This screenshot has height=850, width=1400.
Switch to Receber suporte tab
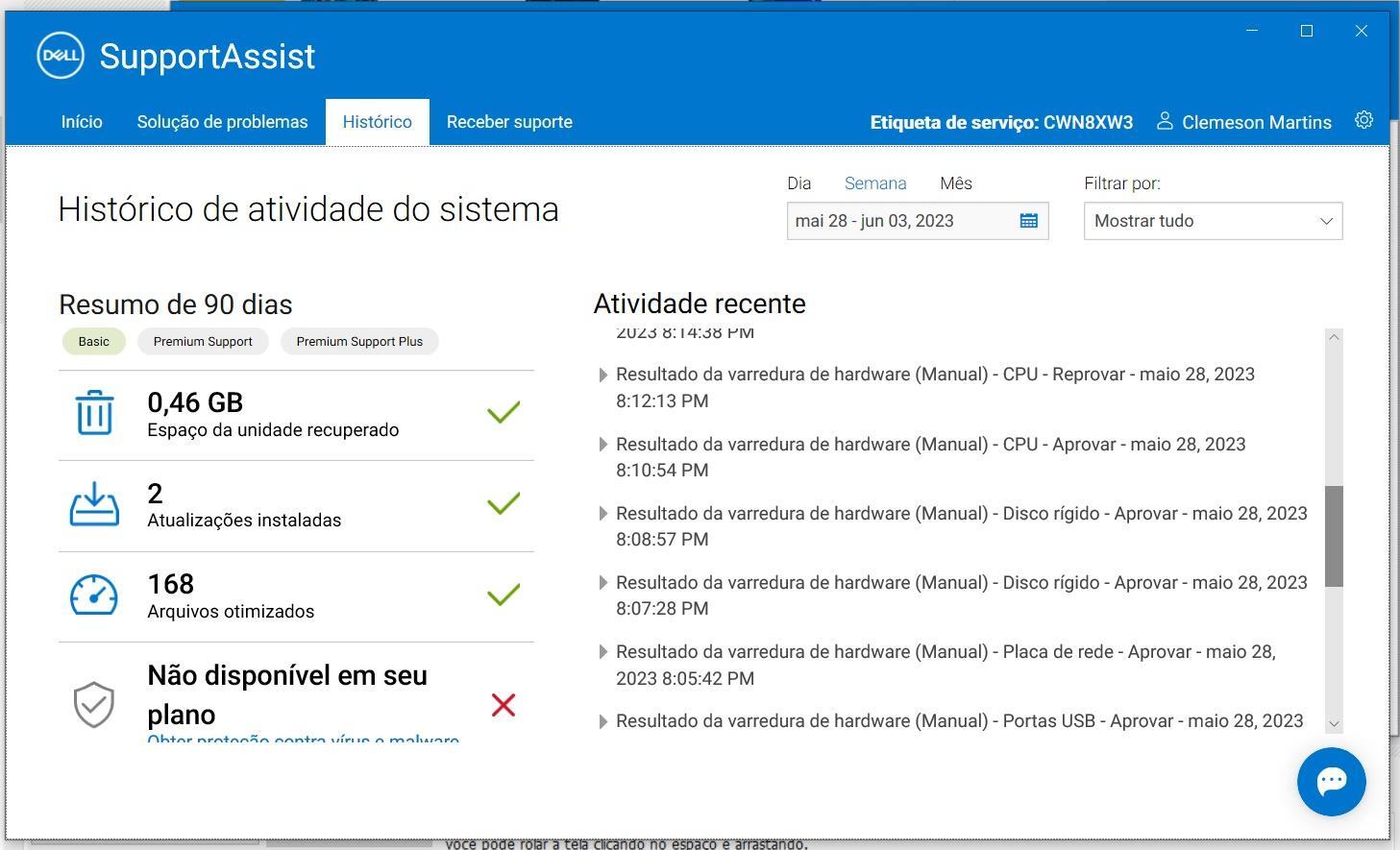tap(509, 122)
